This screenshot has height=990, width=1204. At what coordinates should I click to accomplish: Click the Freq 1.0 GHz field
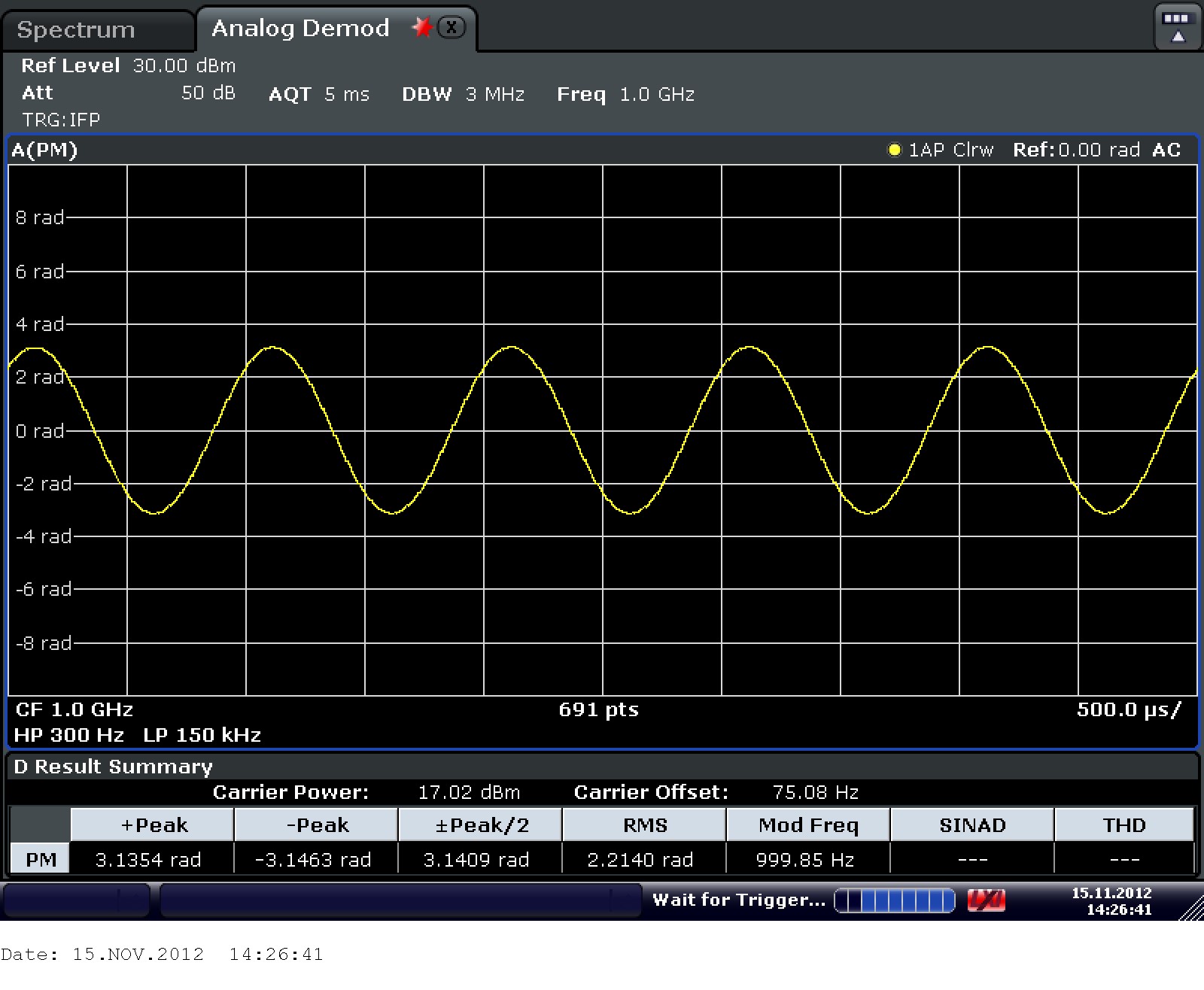[625, 94]
